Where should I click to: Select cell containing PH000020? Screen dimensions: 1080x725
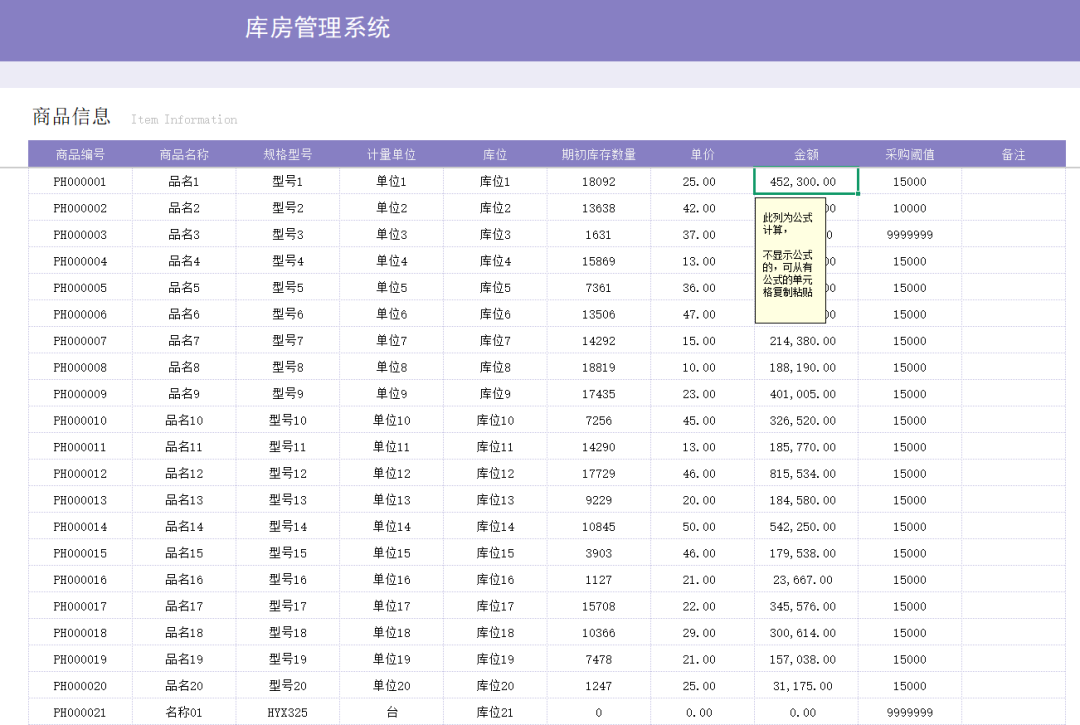80,686
